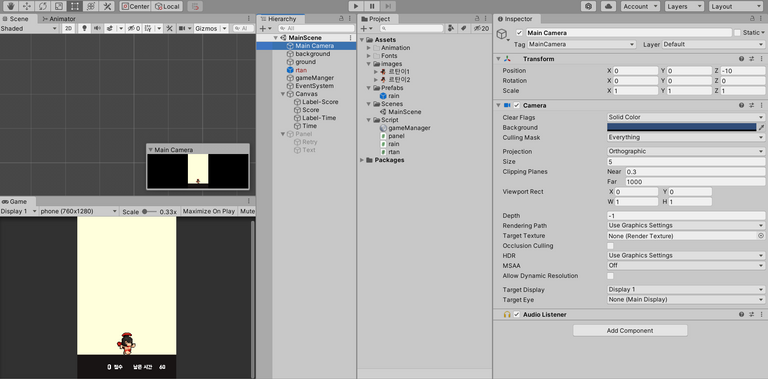The width and height of the screenshot is (768, 379).
Task: Open scene camera settings icon
Action: point(185,28)
